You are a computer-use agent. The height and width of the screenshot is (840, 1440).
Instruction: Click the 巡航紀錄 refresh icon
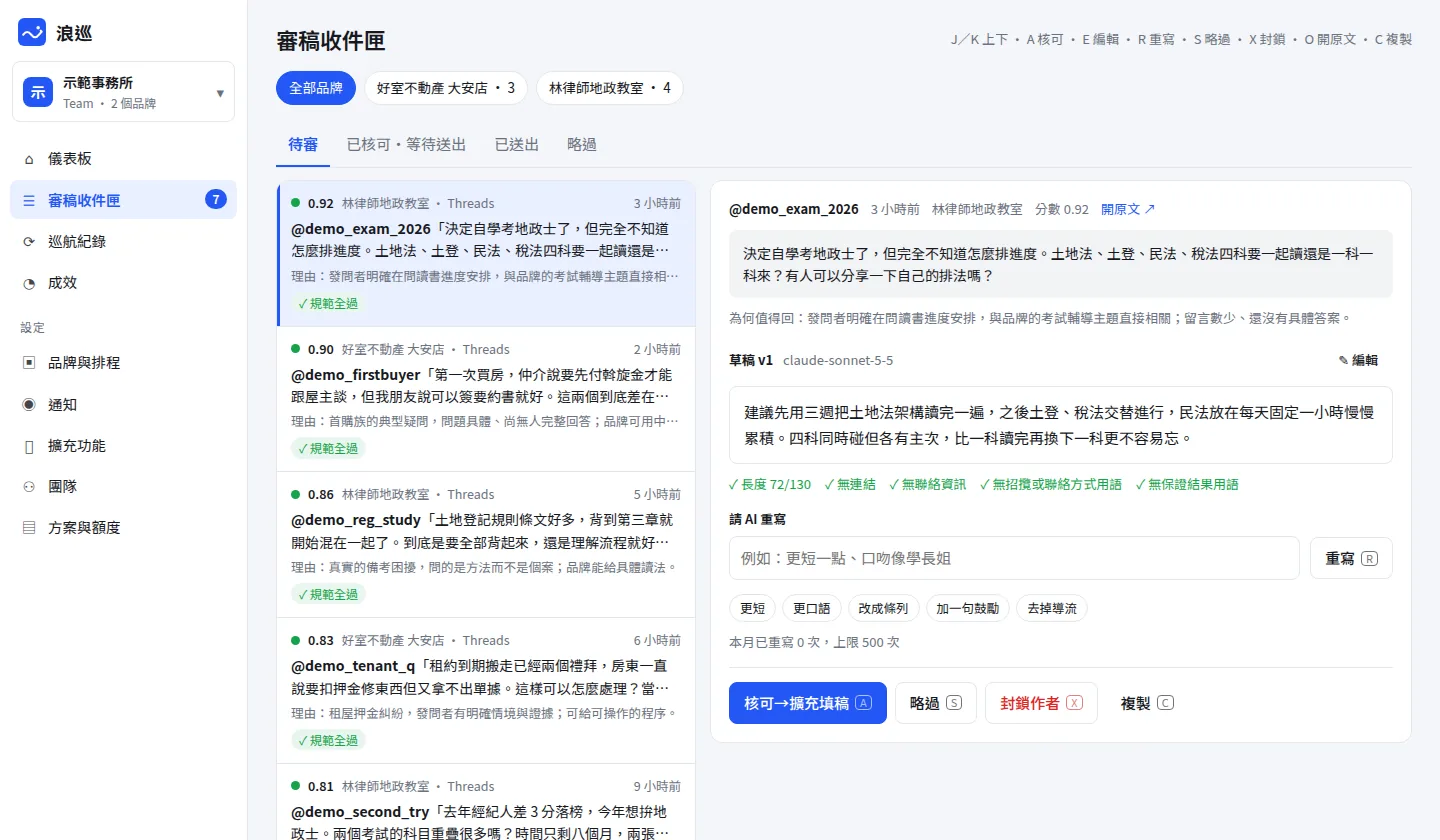point(28,241)
